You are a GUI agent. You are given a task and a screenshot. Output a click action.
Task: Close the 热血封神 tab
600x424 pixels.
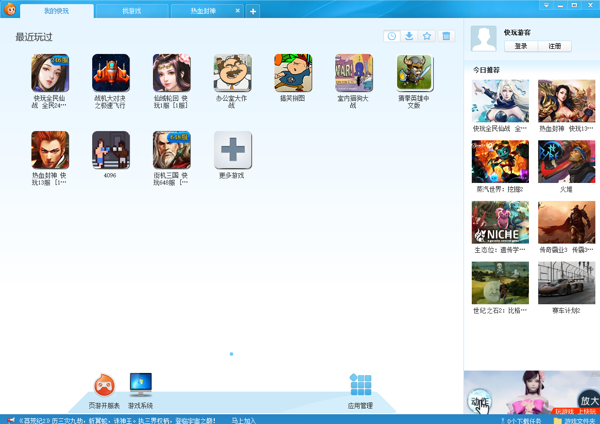pos(238,11)
